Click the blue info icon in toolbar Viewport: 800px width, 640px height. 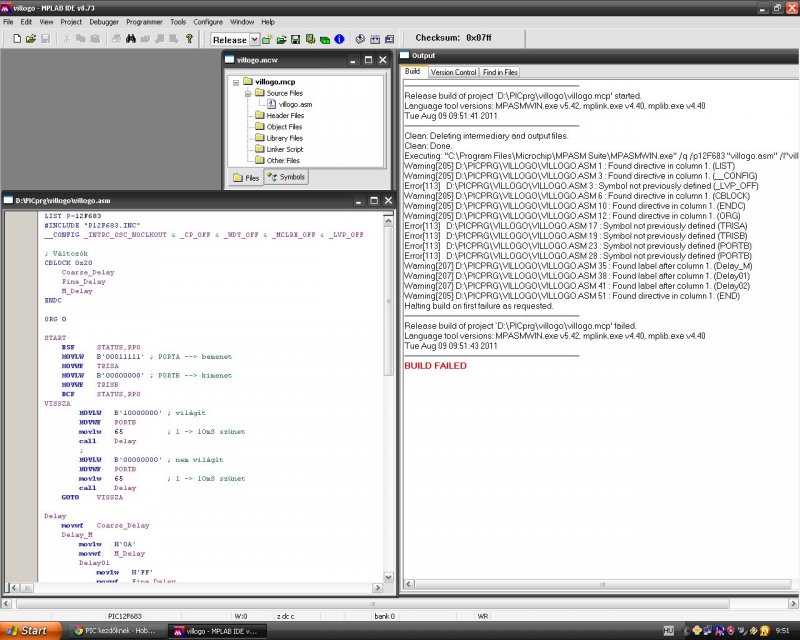[339, 39]
